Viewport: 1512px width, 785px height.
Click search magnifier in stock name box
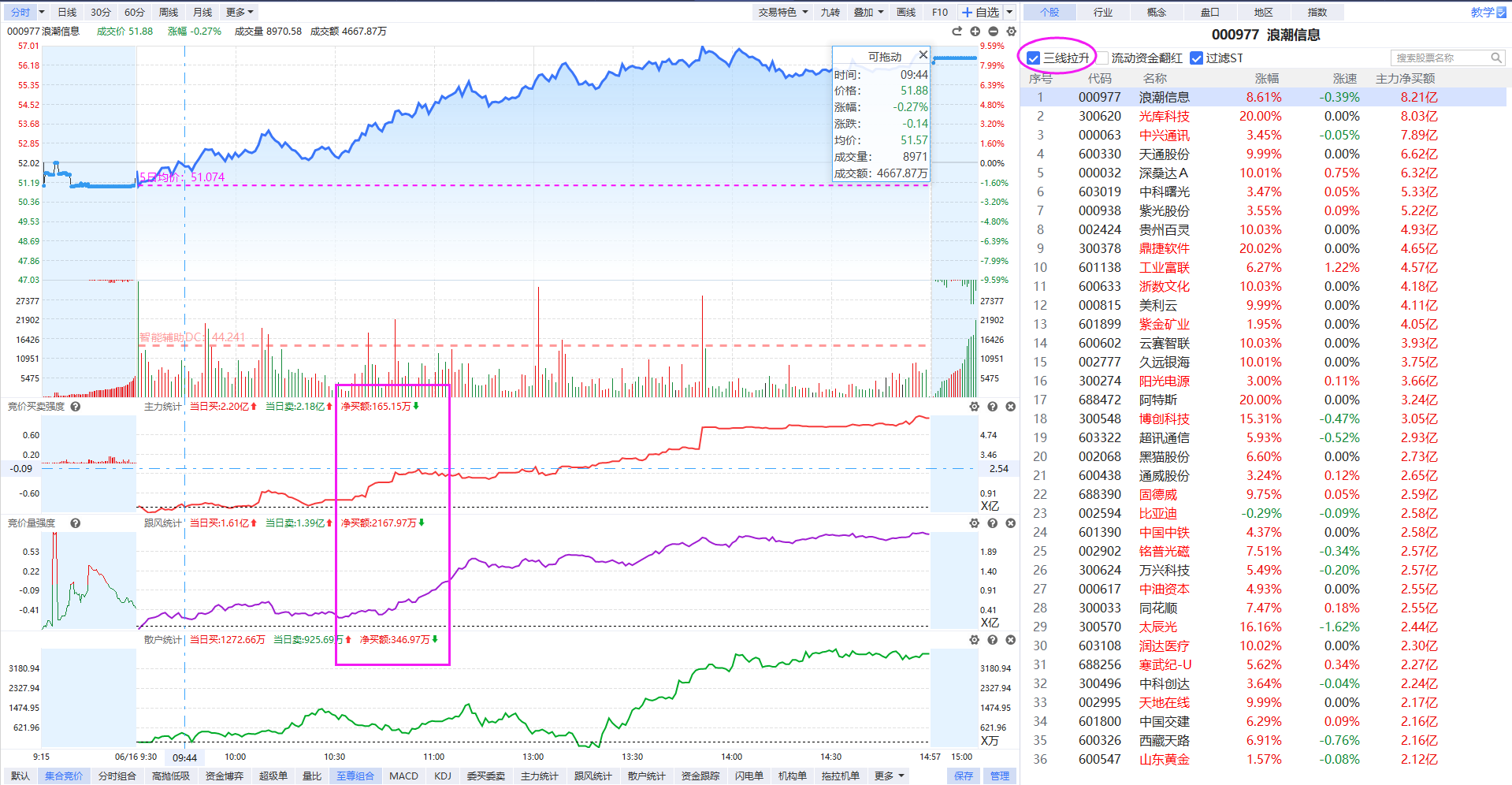point(1496,58)
